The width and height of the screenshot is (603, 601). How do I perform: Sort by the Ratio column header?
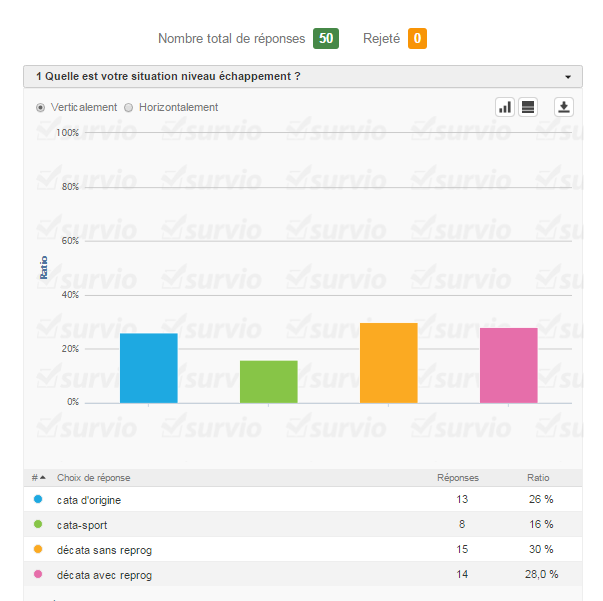tap(538, 478)
